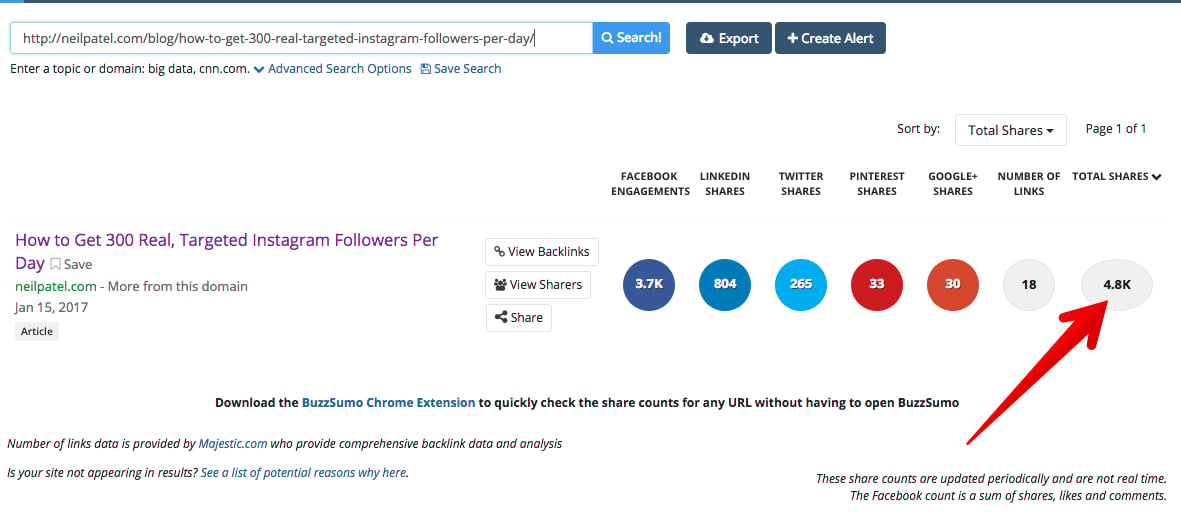Click the View Backlinks button
The image size is (1181, 526).
click(542, 252)
